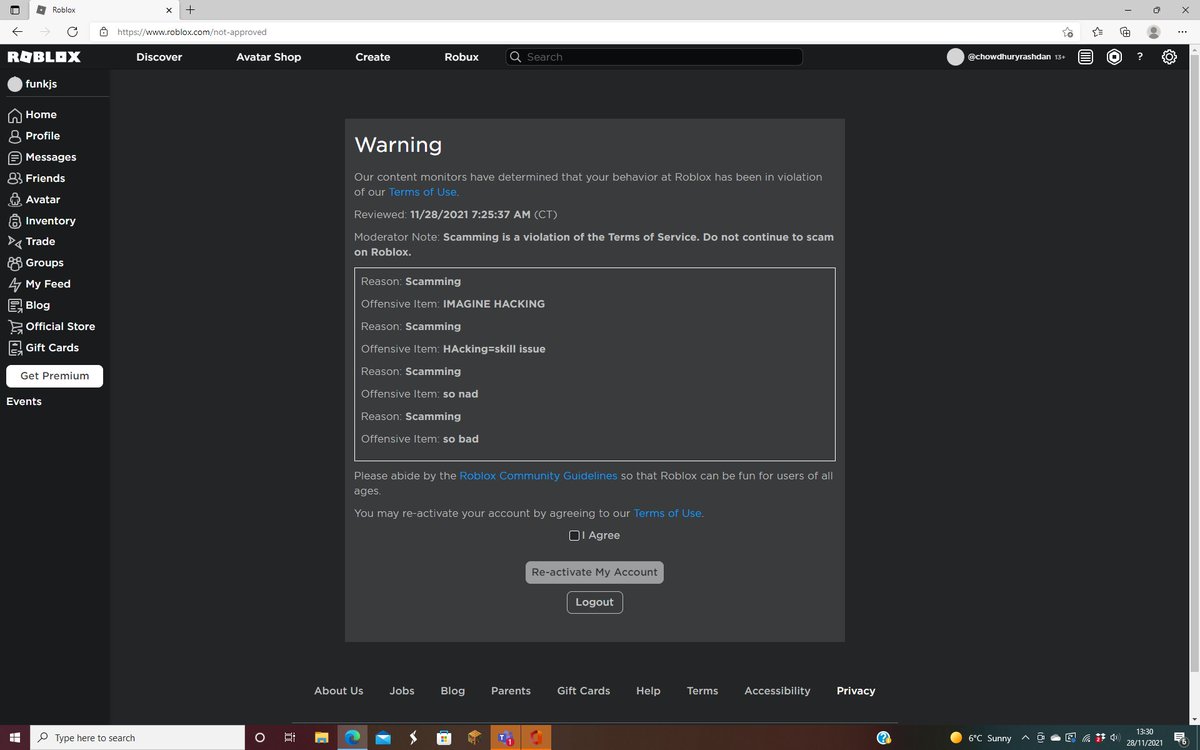
Task: Open the Terms footer link
Action: [702, 691]
